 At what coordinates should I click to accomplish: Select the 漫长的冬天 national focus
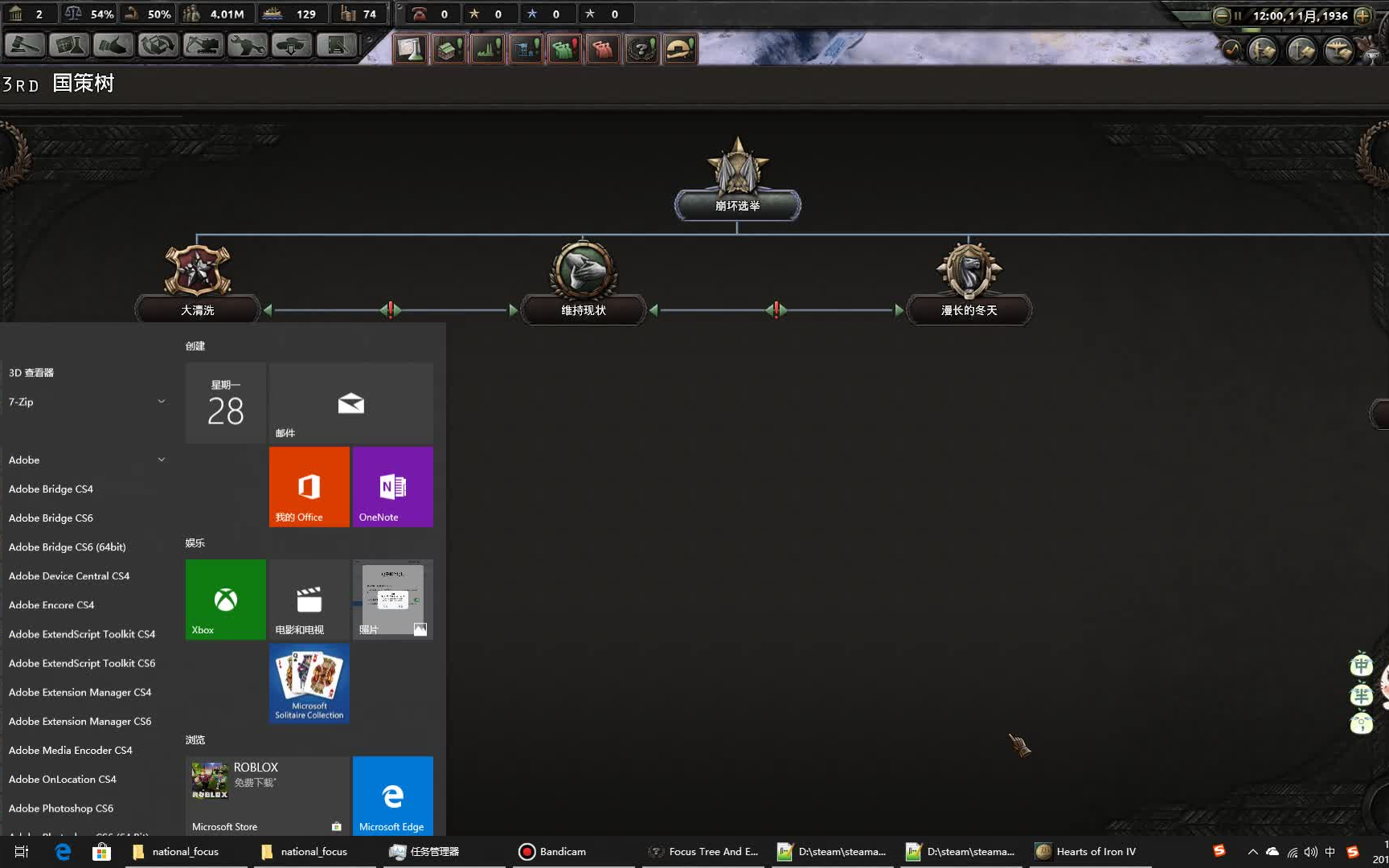pyautogui.click(x=969, y=309)
